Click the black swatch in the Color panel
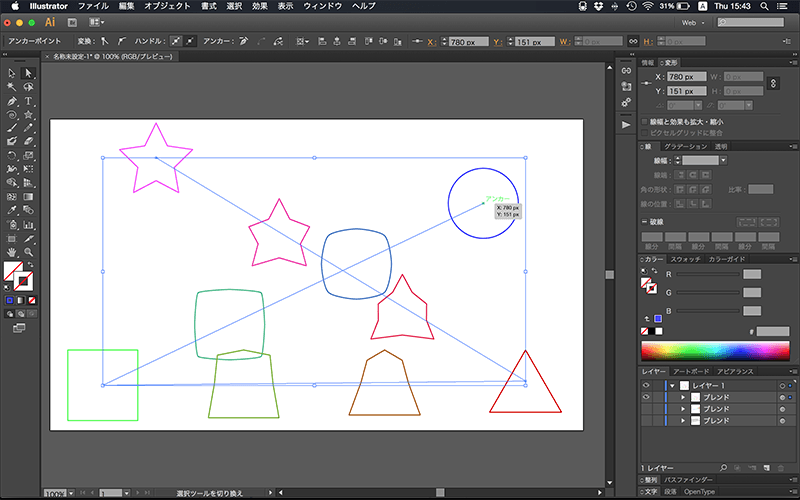This screenshot has height=500, width=800. [652, 331]
